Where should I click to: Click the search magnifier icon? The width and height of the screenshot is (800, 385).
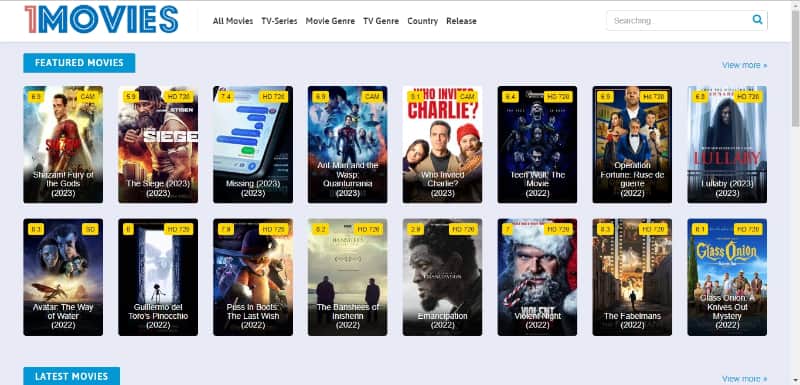click(x=757, y=20)
